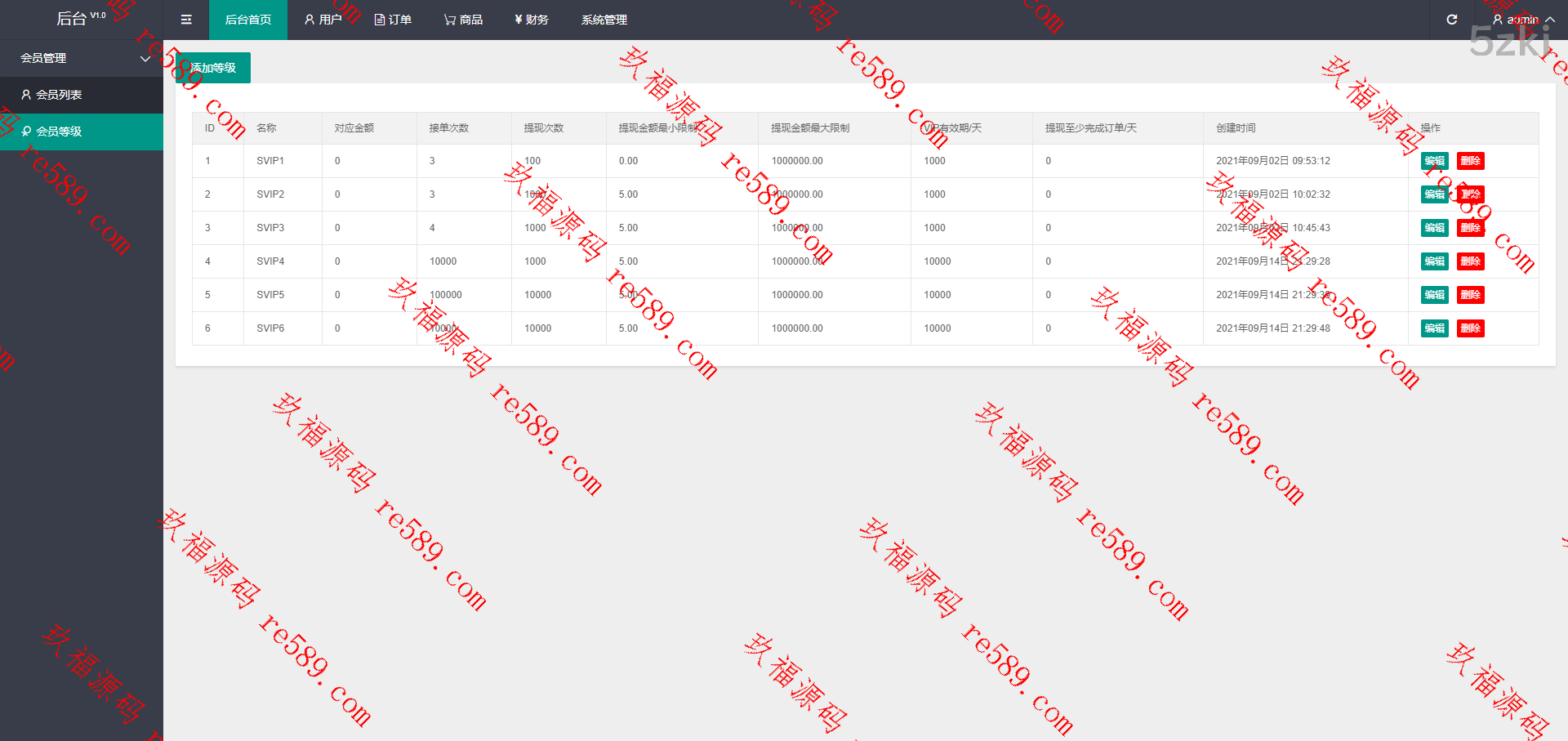
Task: Edit the SVIP1 level row
Action: coord(1434,161)
